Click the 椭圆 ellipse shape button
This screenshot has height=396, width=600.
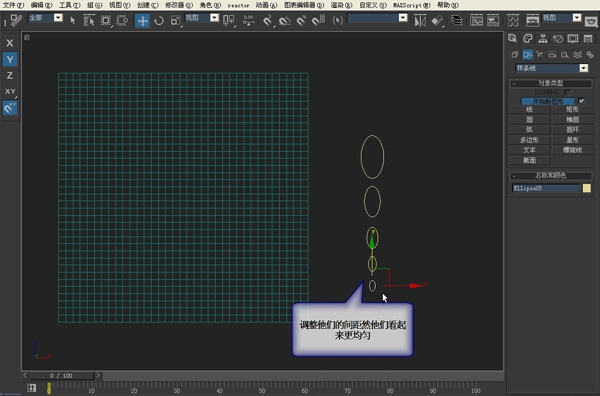[x=572, y=120]
